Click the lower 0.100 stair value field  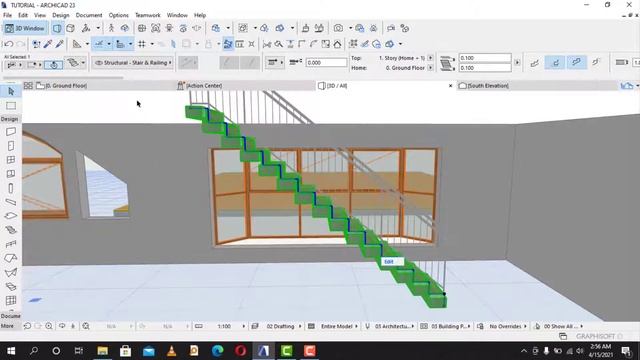(485, 68)
